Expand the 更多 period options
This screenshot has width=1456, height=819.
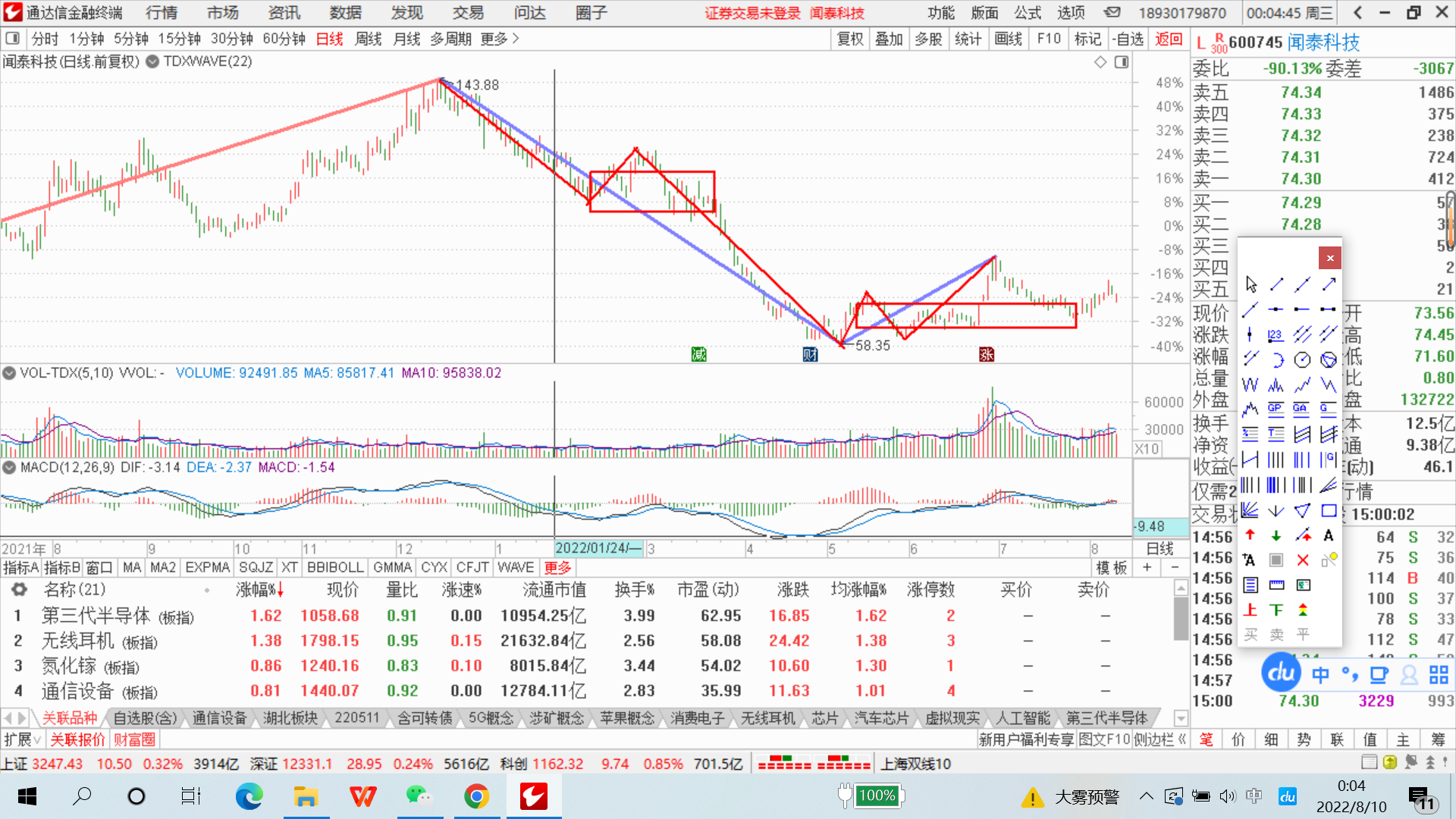click(499, 39)
